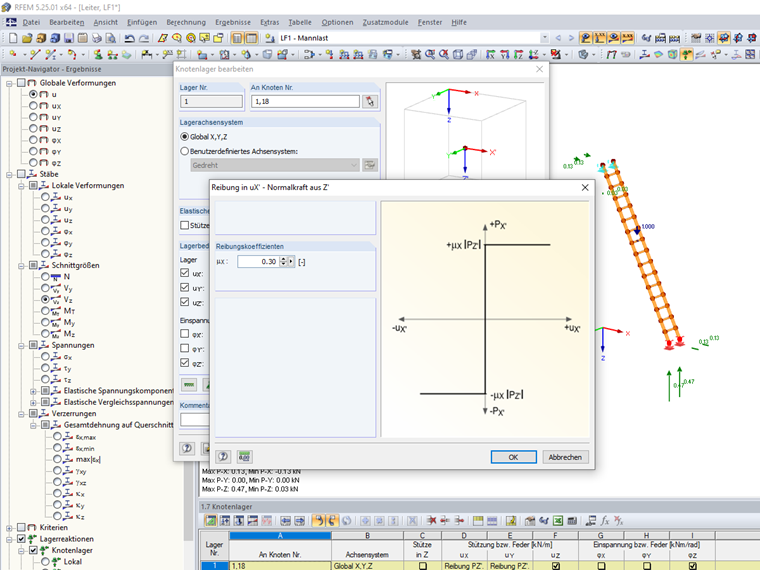Open the Bearbeiten menu
760x570 pixels.
coord(66,22)
